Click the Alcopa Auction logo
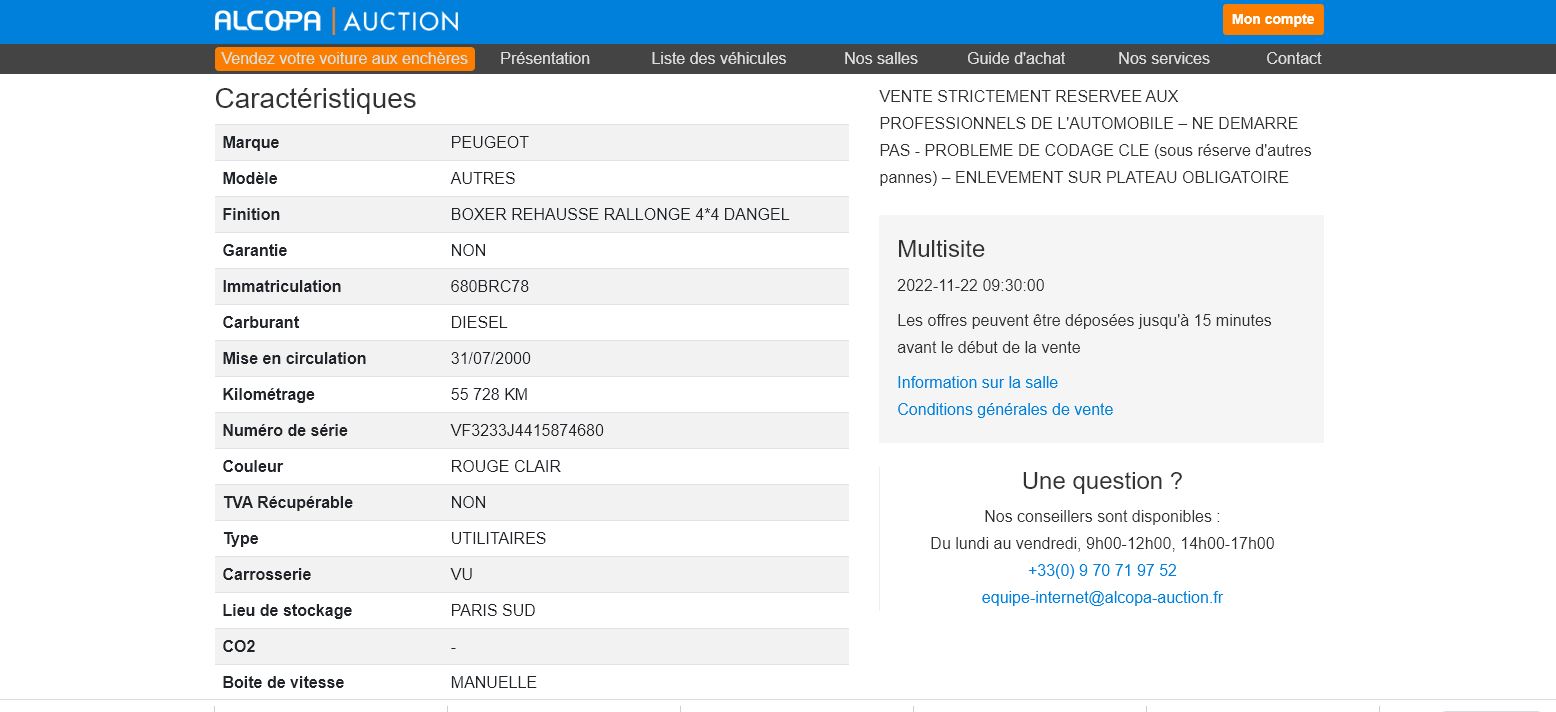Screen dimensions: 1556x712 (x=336, y=20)
